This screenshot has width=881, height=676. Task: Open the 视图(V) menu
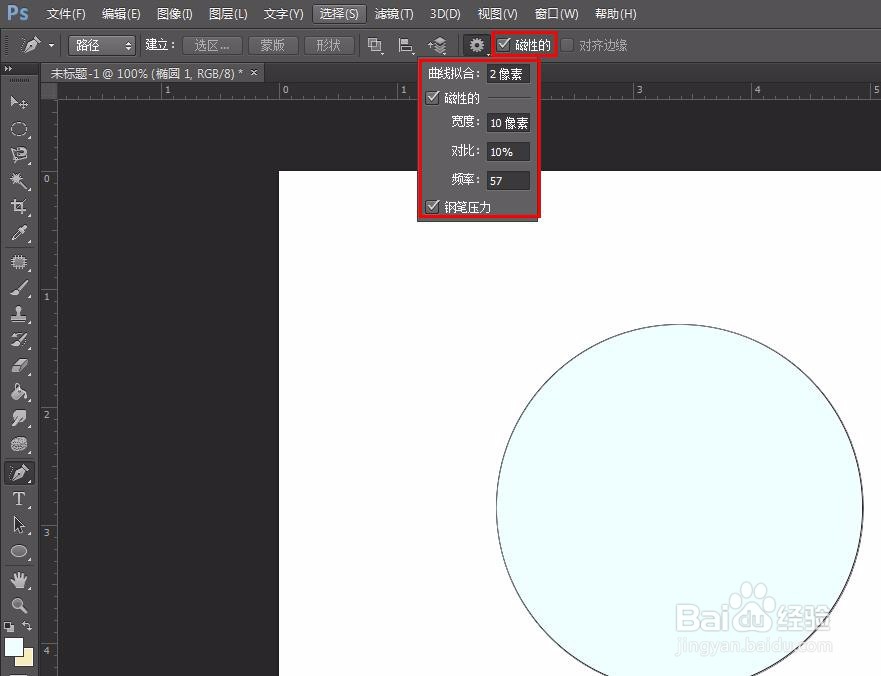pos(497,13)
